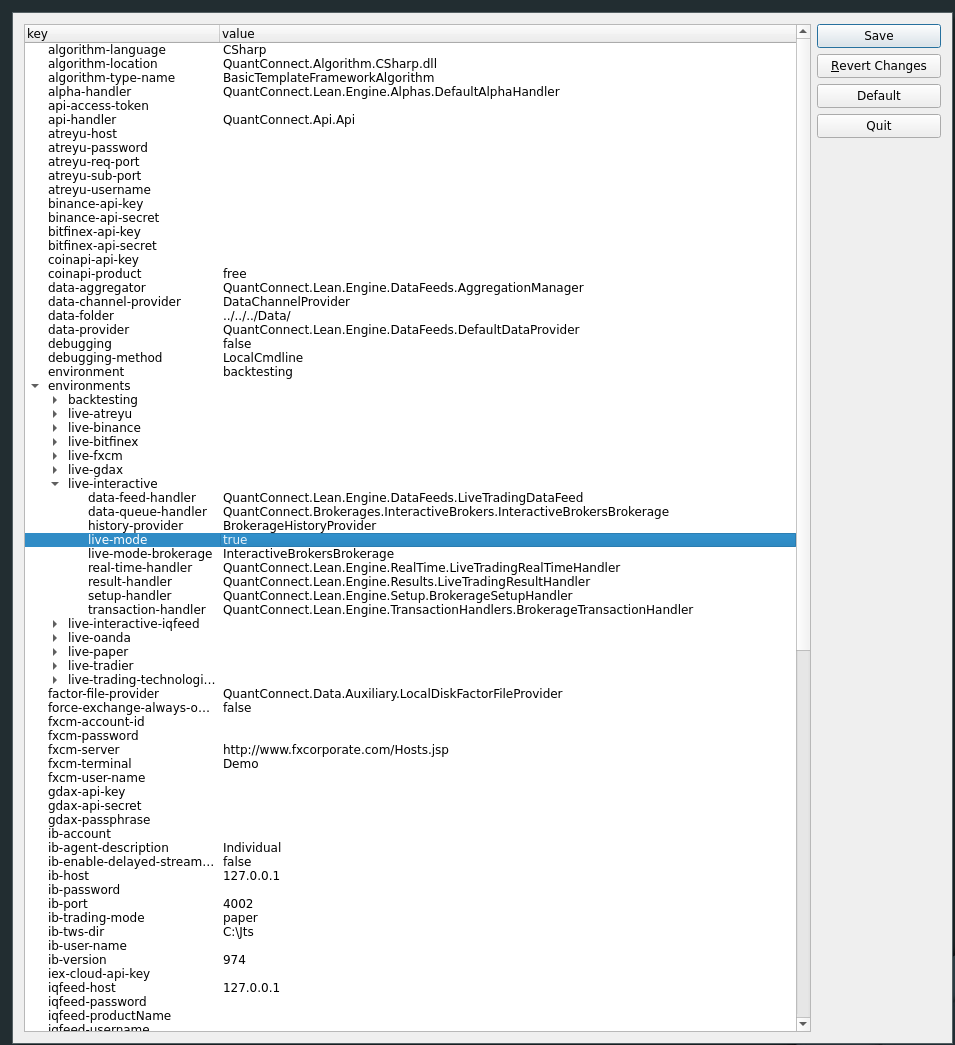The height and width of the screenshot is (1045, 955).
Task: Click the vertical scrollbar thumb
Action: tap(803, 344)
